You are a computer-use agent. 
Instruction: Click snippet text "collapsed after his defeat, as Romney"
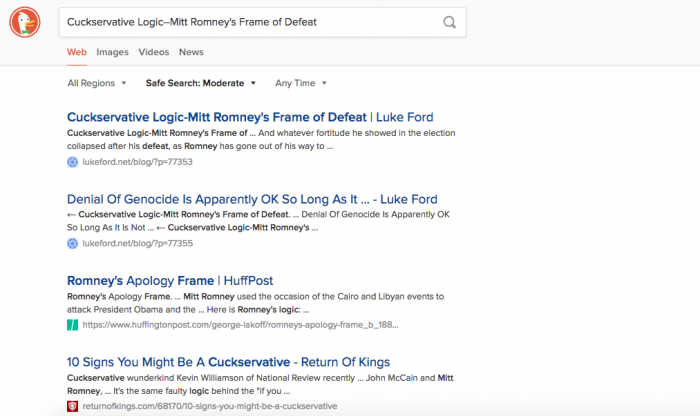(x=142, y=146)
